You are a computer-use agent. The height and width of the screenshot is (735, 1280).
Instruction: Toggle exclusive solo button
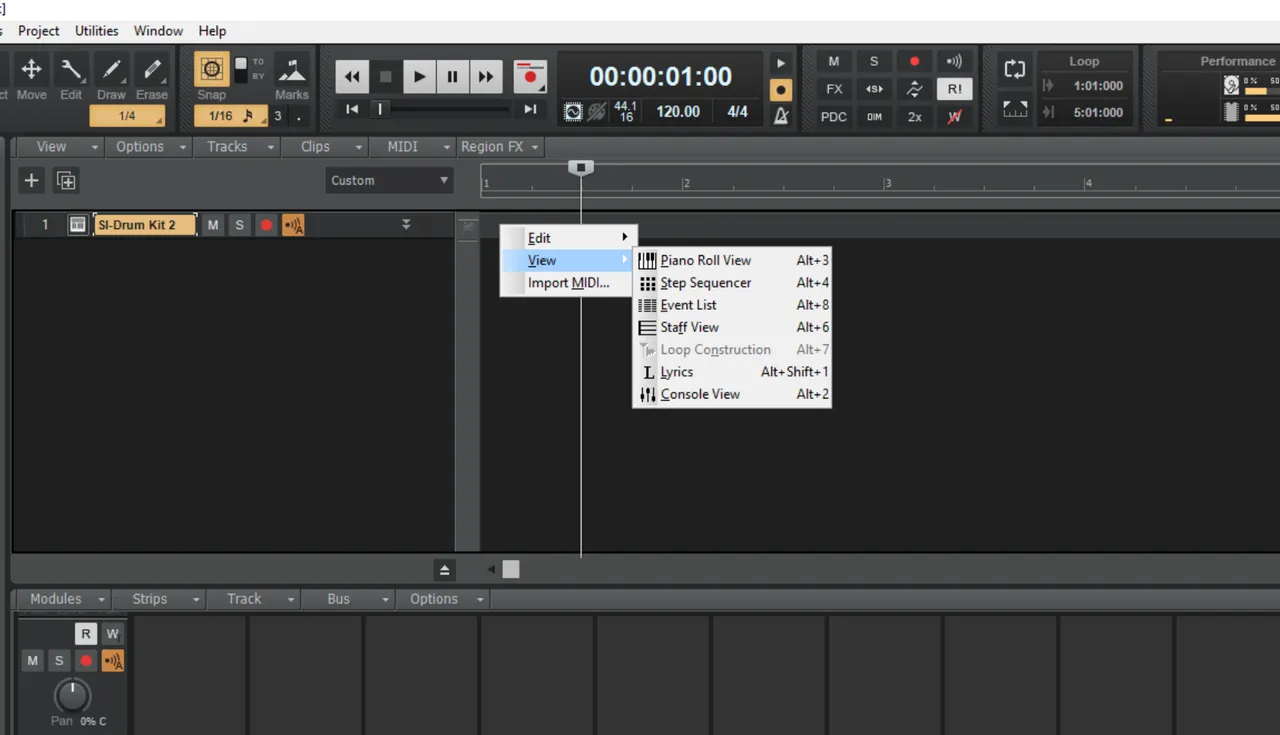pyautogui.click(x=874, y=89)
